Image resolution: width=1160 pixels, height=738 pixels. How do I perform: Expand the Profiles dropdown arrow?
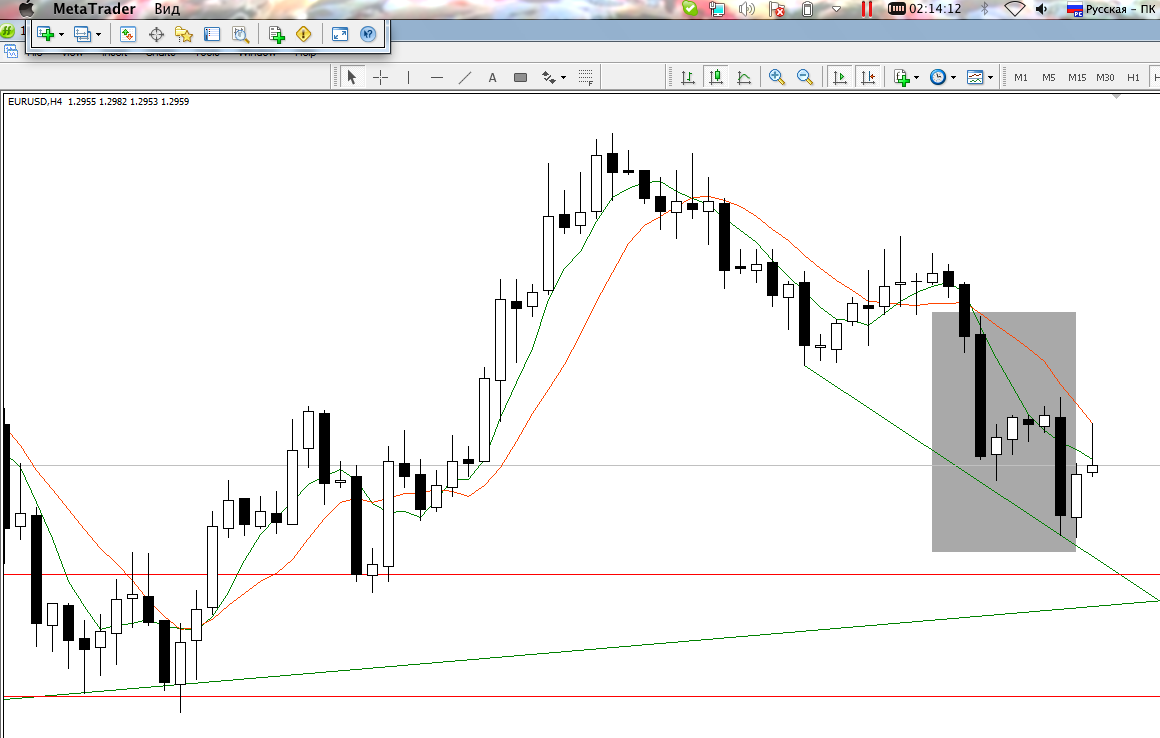click(x=98, y=35)
